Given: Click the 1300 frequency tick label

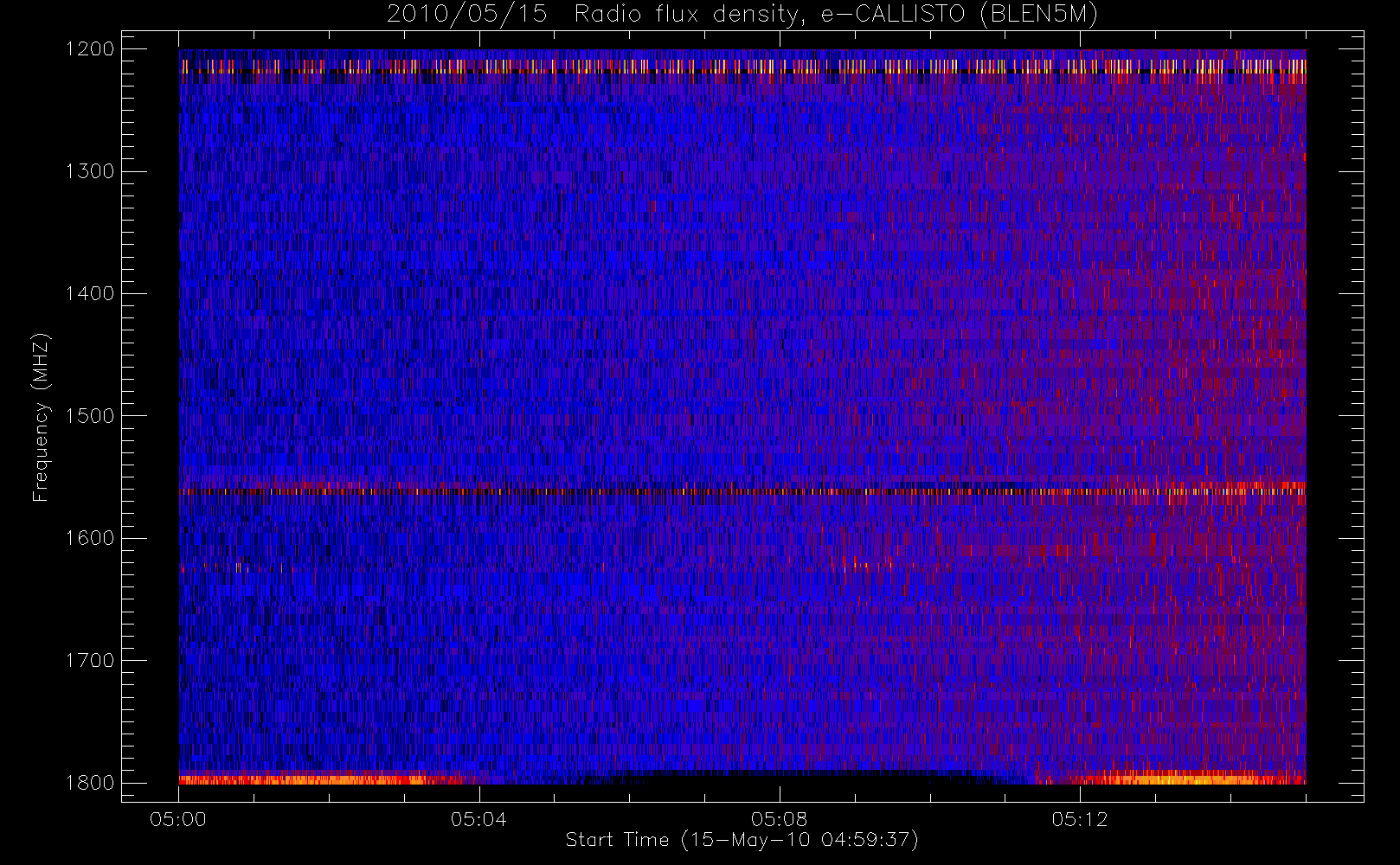Looking at the screenshot, I should [x=90, y=171].
